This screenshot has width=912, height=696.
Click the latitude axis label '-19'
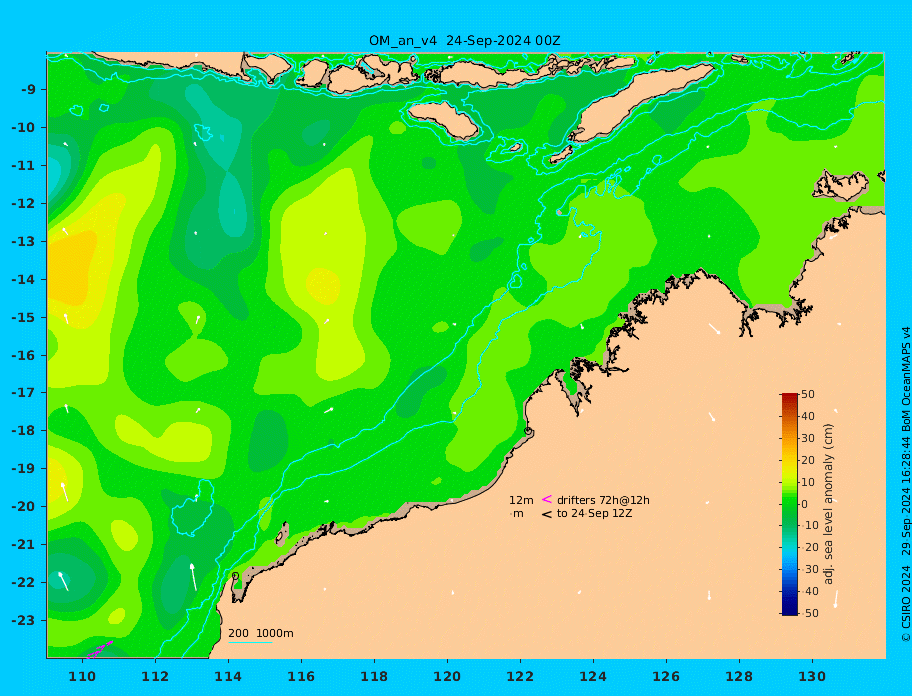click(x=23, y=469)
